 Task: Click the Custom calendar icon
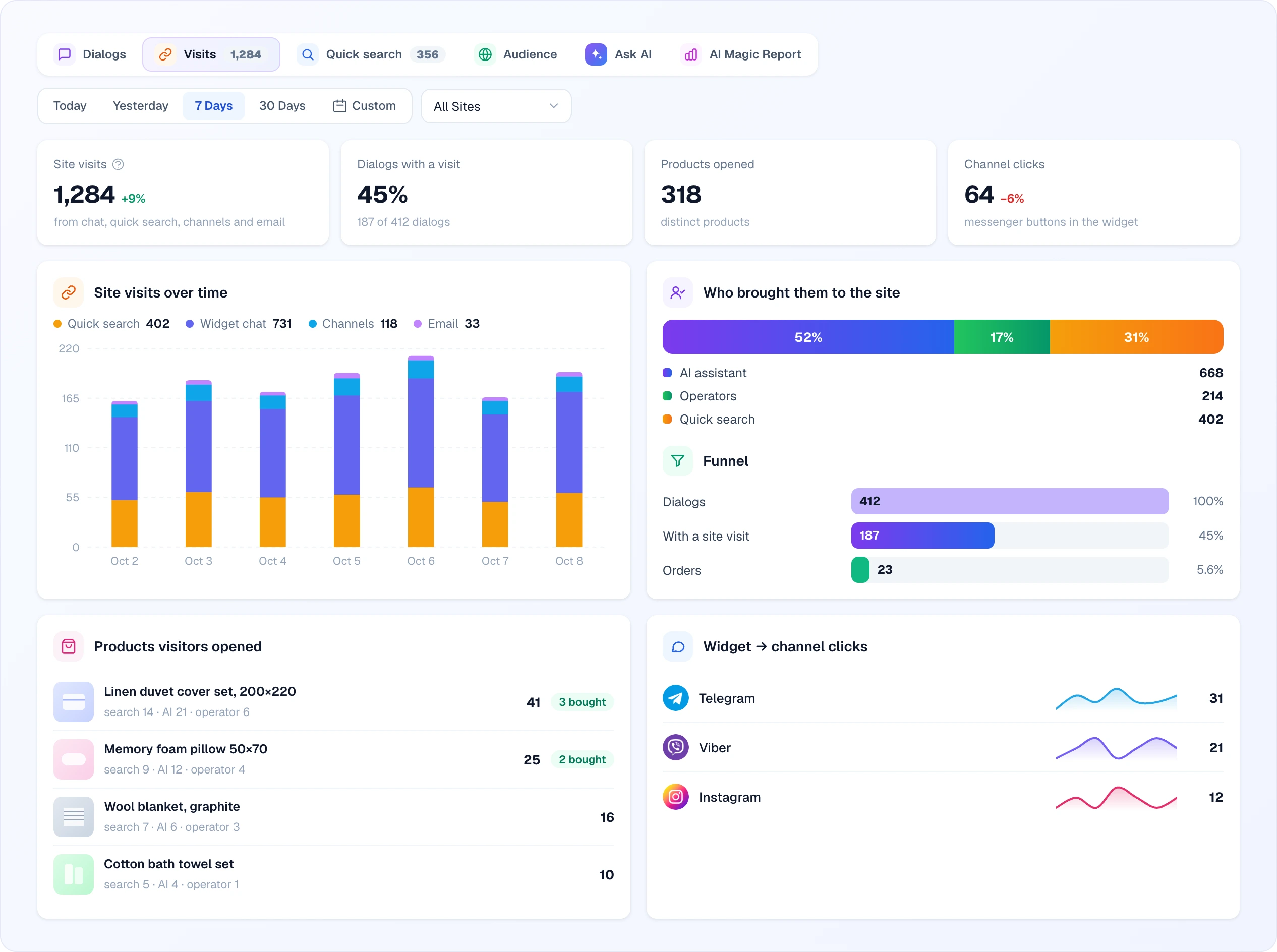339,106
